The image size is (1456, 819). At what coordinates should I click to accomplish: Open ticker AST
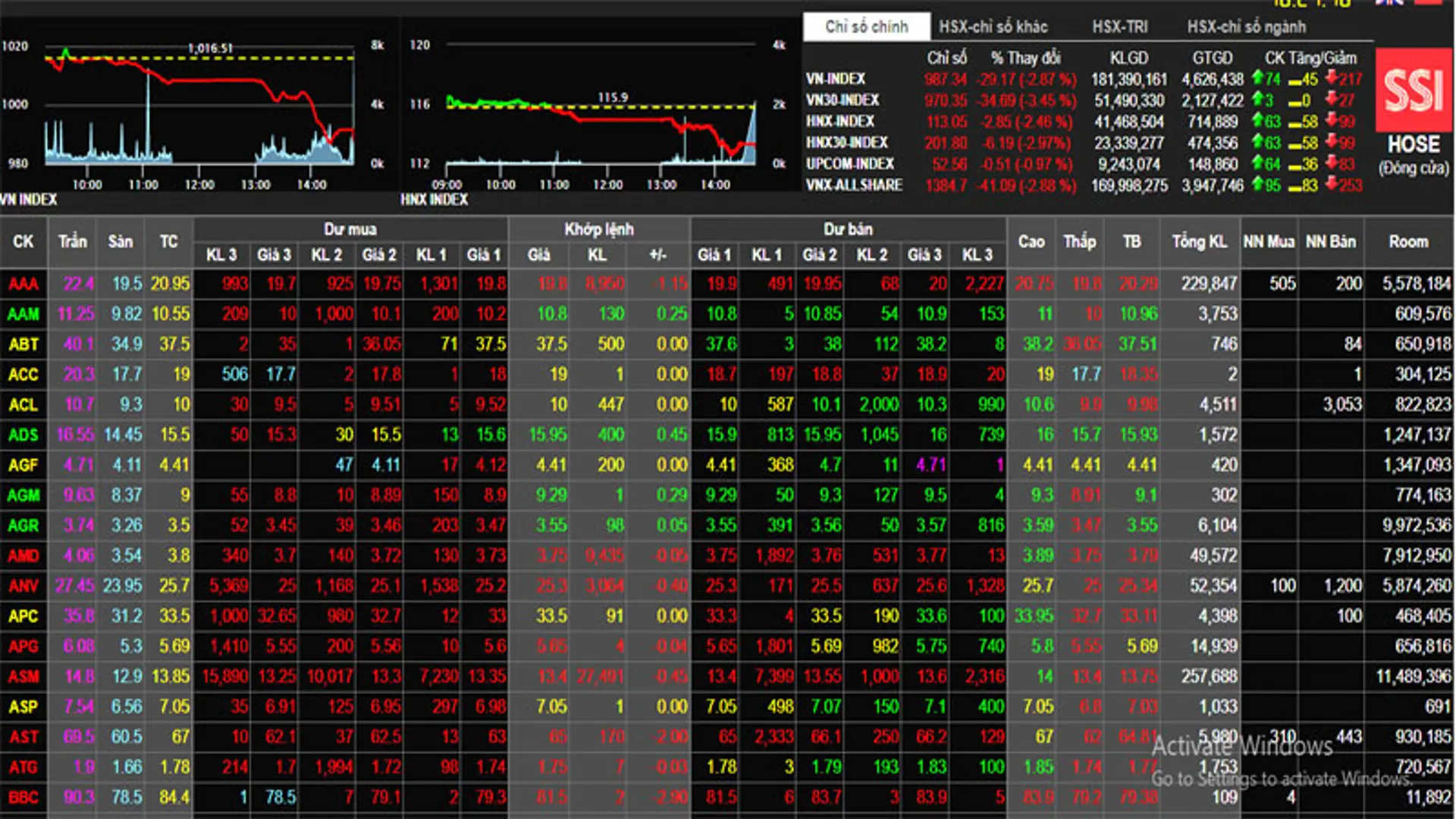click(x=24, y=737)
